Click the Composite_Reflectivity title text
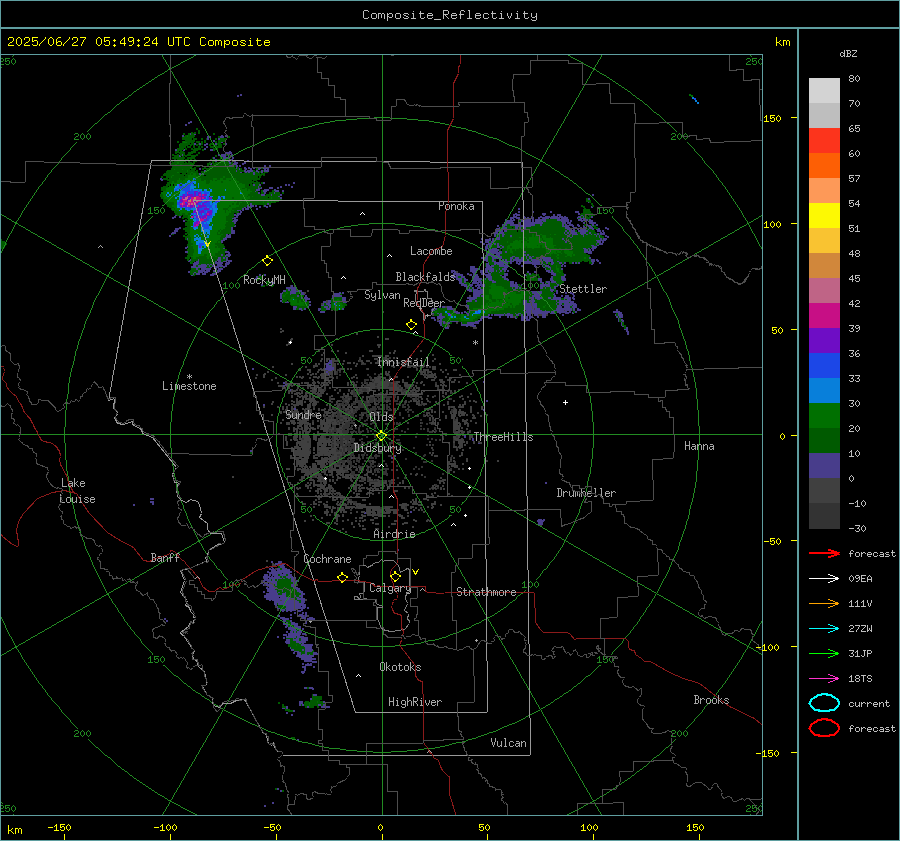This screenshot has width=900, height=841. coord(450,15)
